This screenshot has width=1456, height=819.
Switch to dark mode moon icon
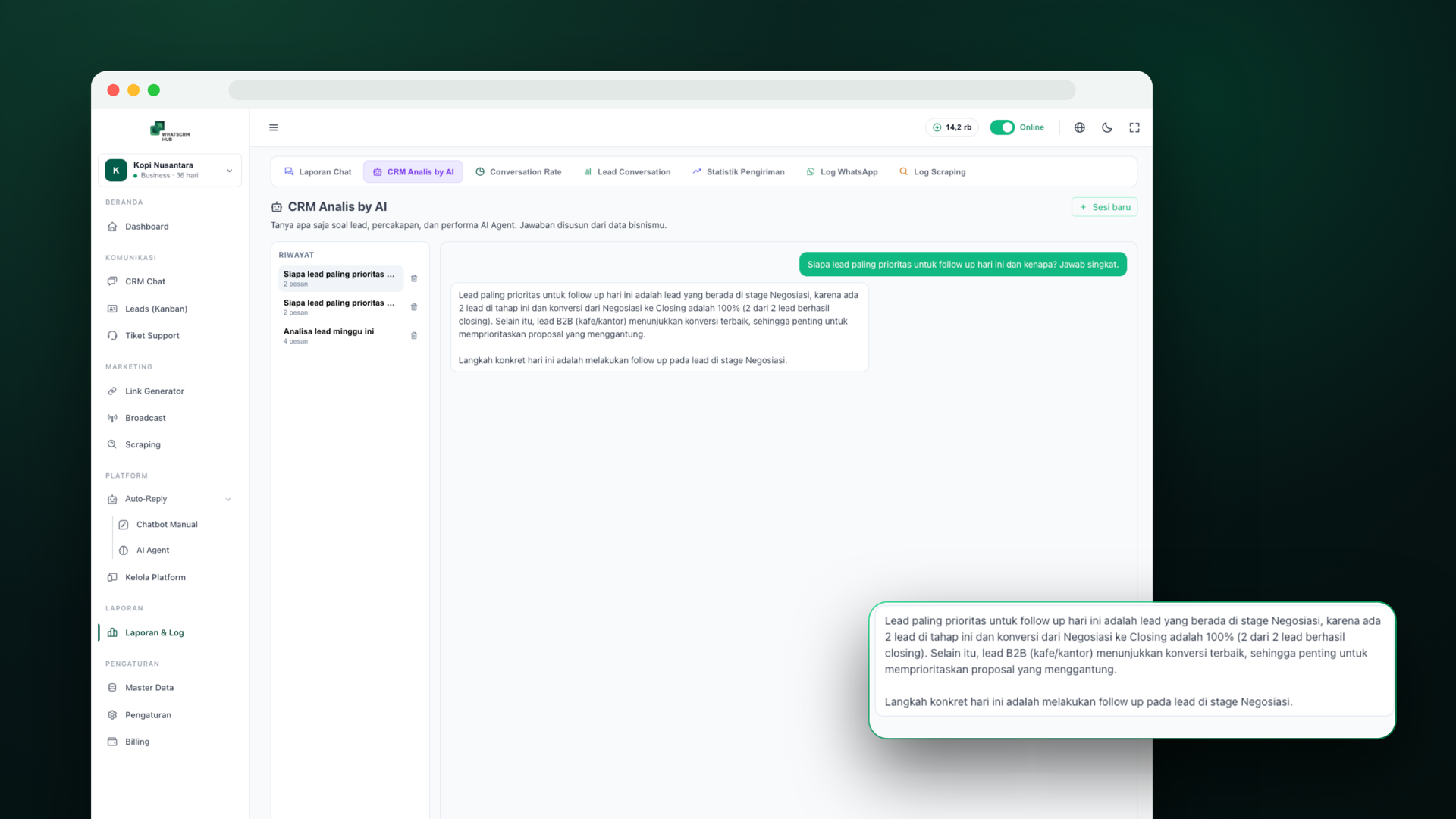(1107, 127)
